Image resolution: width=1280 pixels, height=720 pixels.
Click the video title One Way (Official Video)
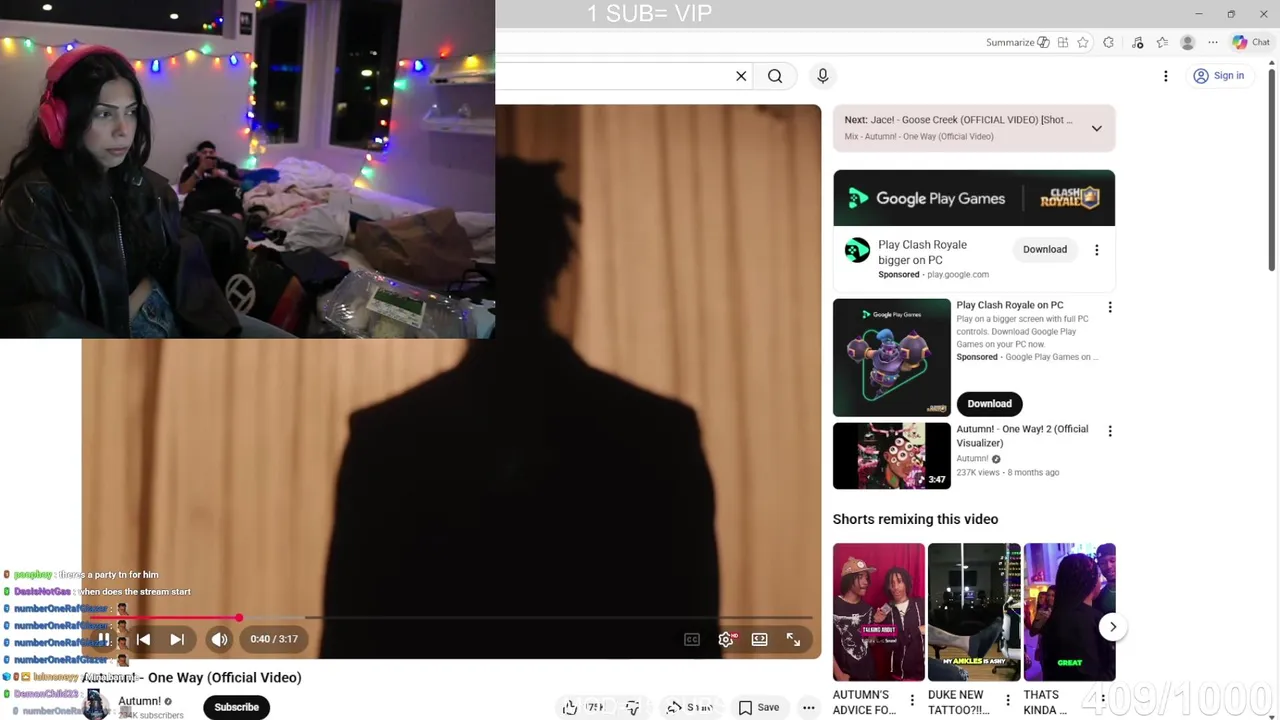[x=191, y=677]
